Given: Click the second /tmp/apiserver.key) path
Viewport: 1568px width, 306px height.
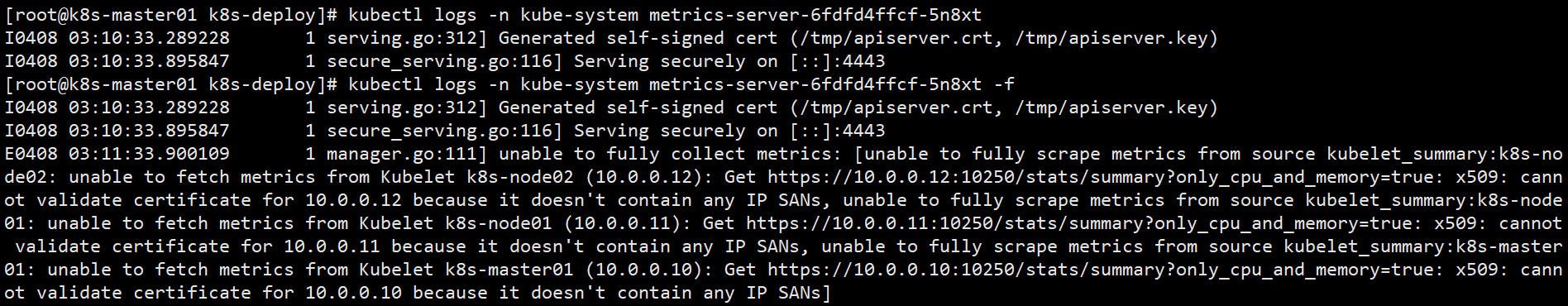Looking at the screenshot, I should click(1116, 108).
